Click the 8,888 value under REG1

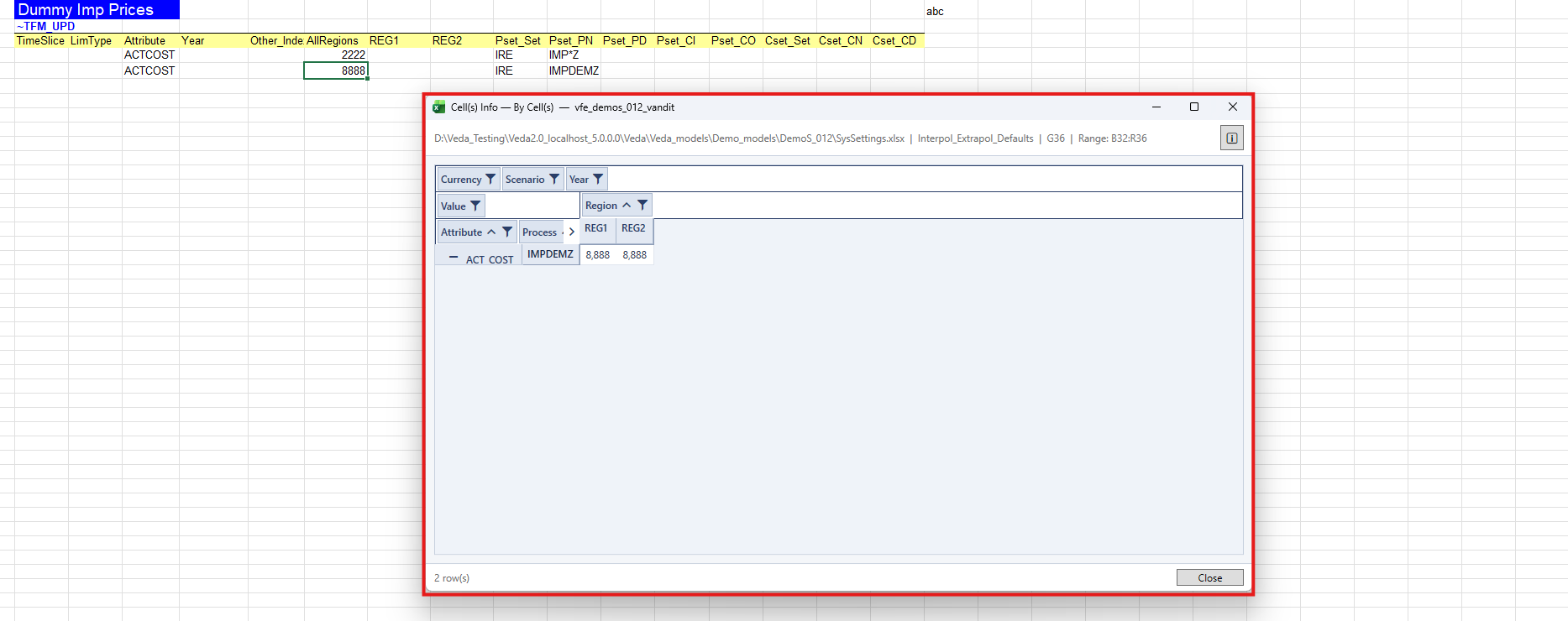tap(598, 255)
